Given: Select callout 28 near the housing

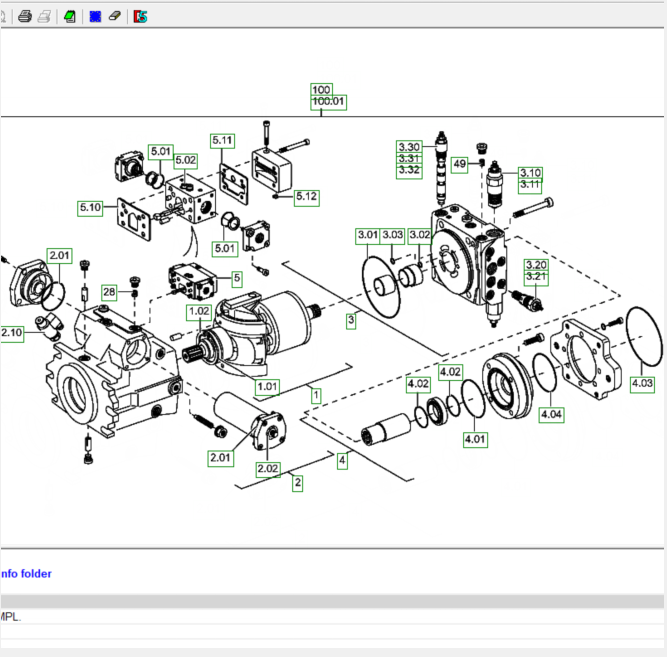Looking at the screenshot, I should [108, 292].
